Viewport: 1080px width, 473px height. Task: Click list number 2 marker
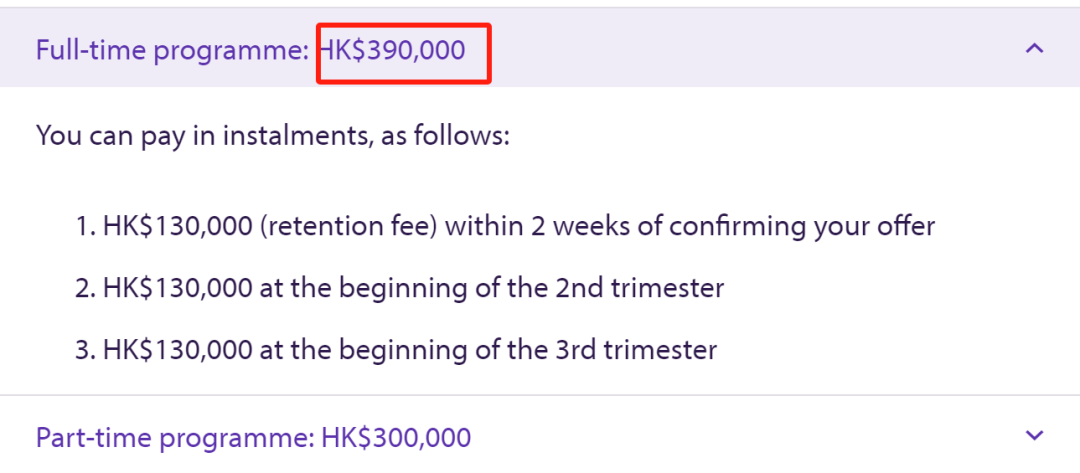[x=85, y=288]
